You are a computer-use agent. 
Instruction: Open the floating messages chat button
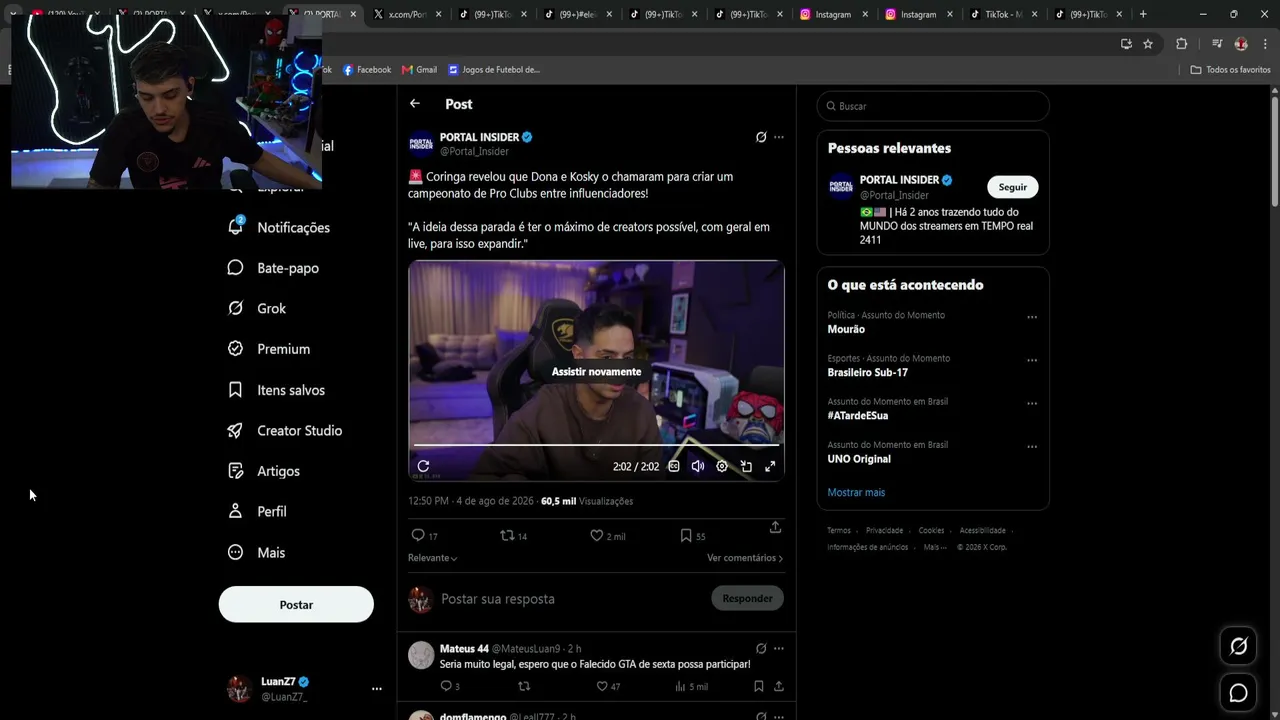[x=1238, y=693]
